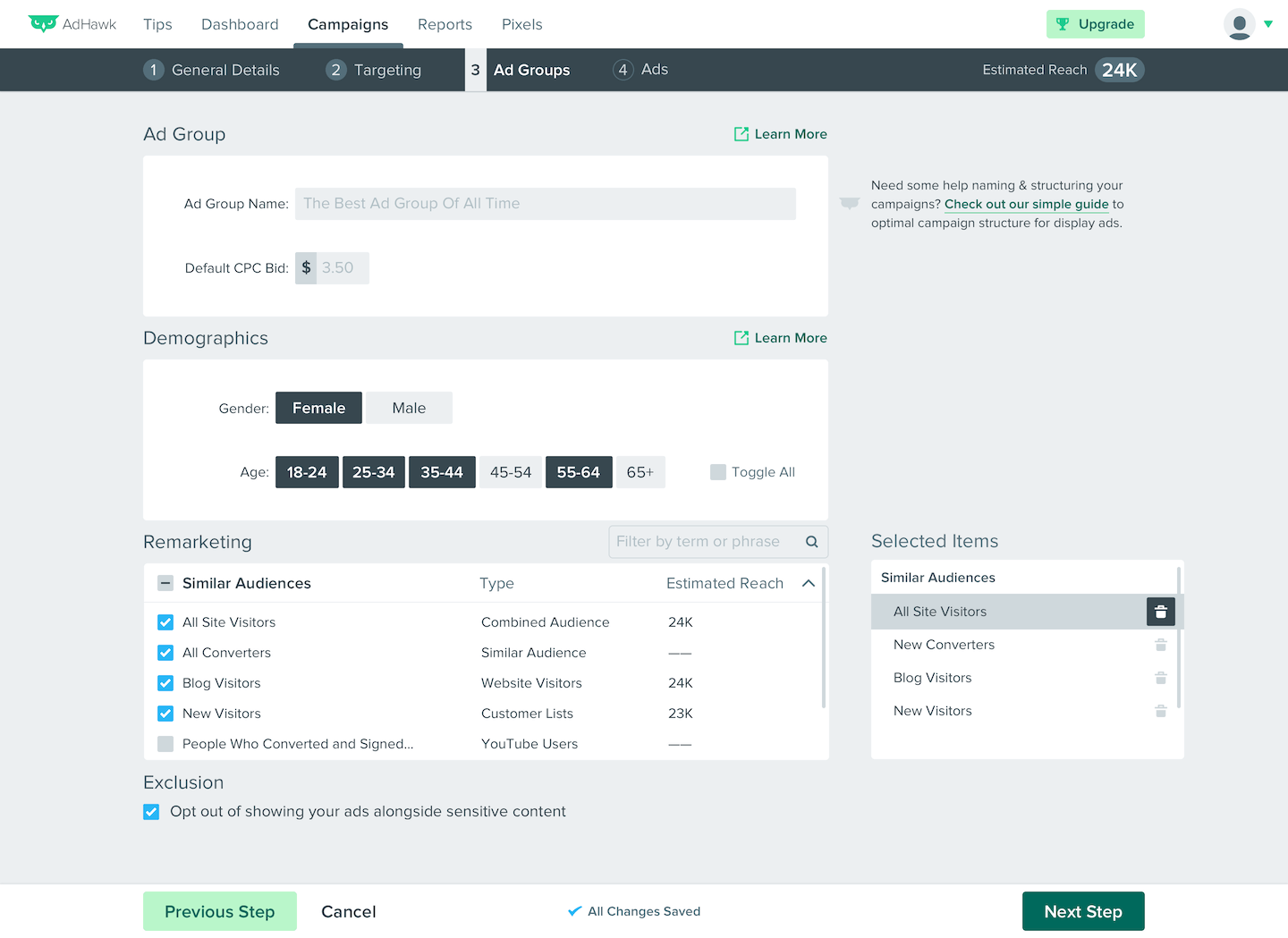This screenshot has width=1288, height=938.
Task: Switch to the Reports tab
Action: [x=445, y=24]
